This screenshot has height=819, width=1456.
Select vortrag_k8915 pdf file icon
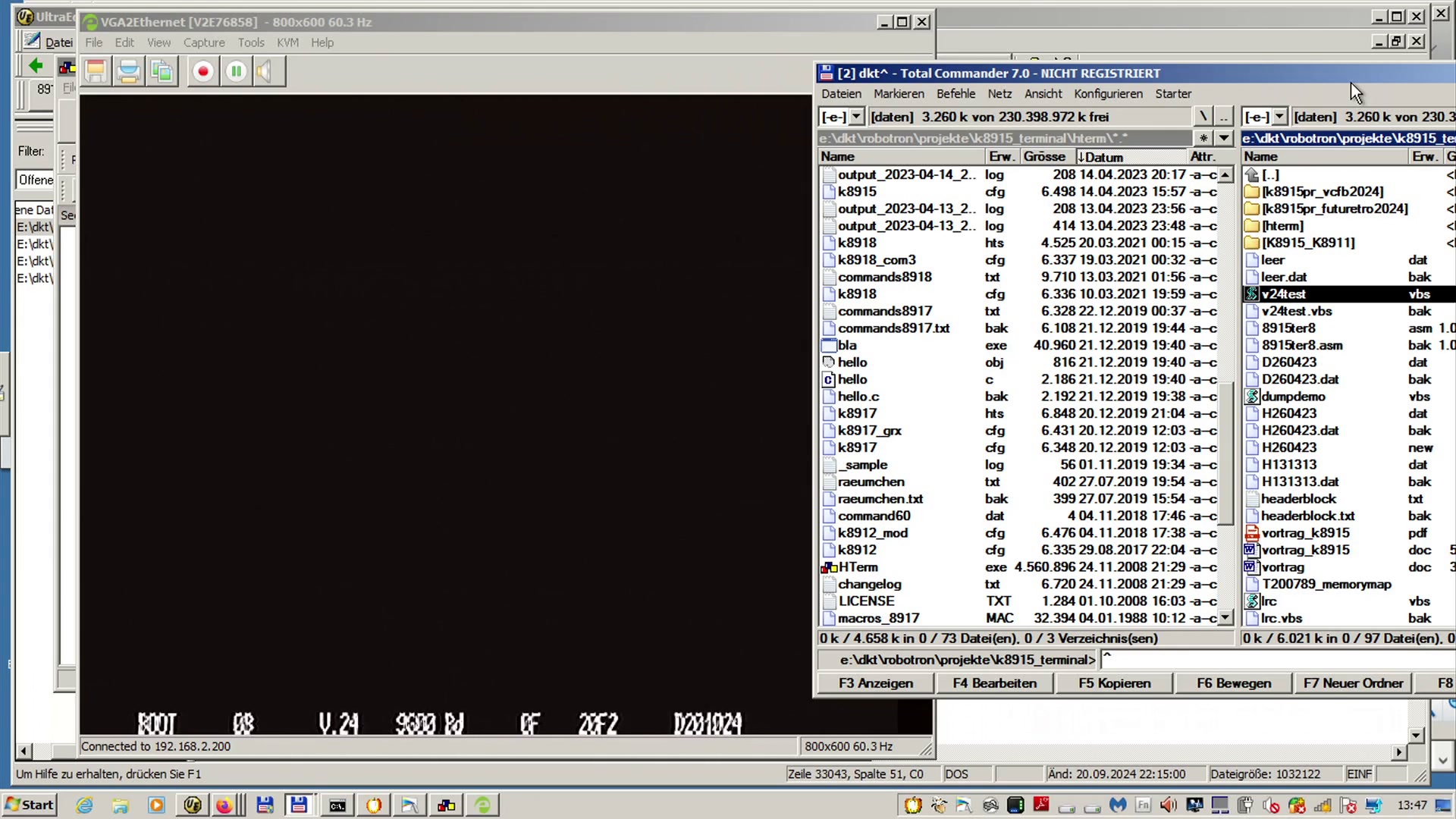pos(1252,533)
